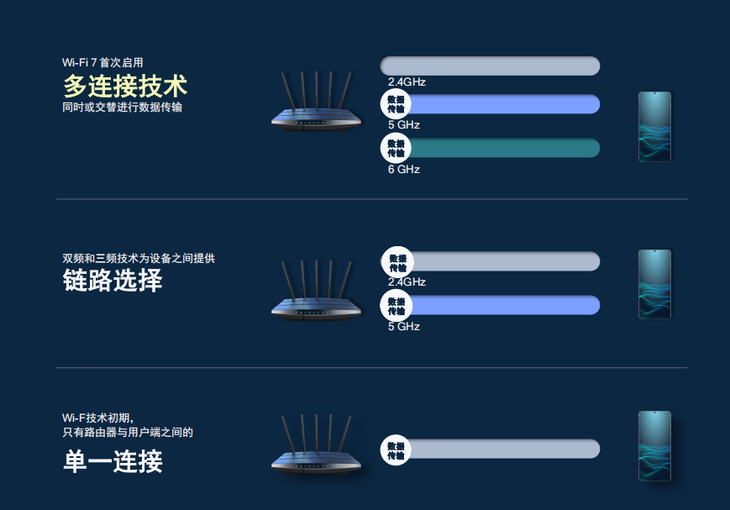Screen dimensions: 730x510
Task: Click the blue 5 GHz bar in 链路选择 section
Action: 505,305
